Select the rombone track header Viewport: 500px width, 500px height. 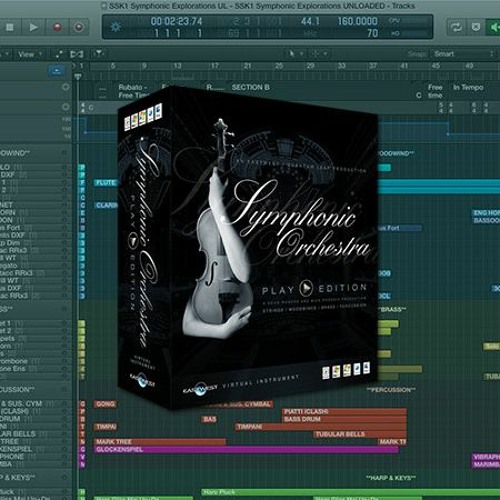(36, 361)
